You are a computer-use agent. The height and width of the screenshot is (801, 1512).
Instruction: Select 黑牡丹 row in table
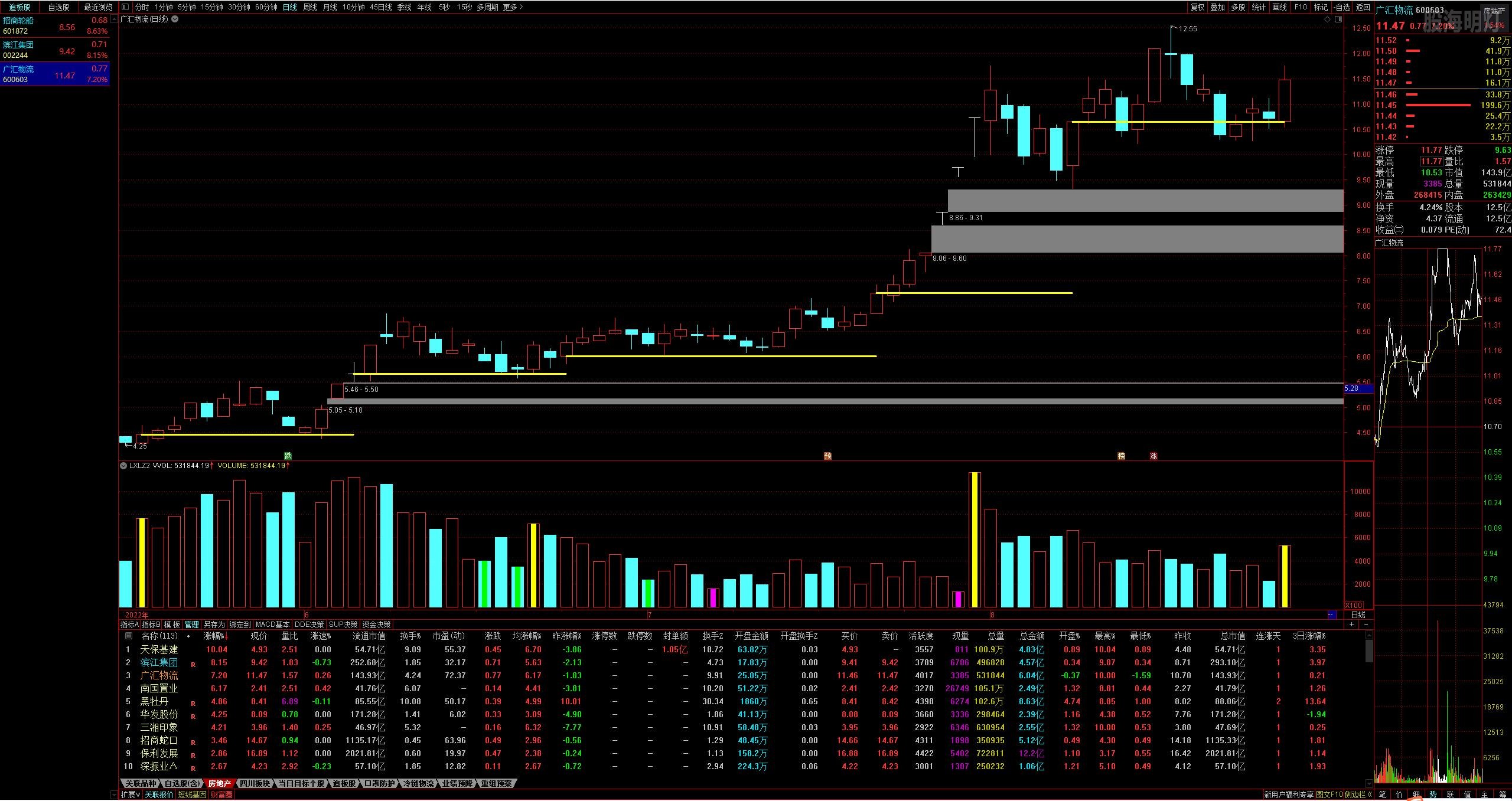[741, 701]
